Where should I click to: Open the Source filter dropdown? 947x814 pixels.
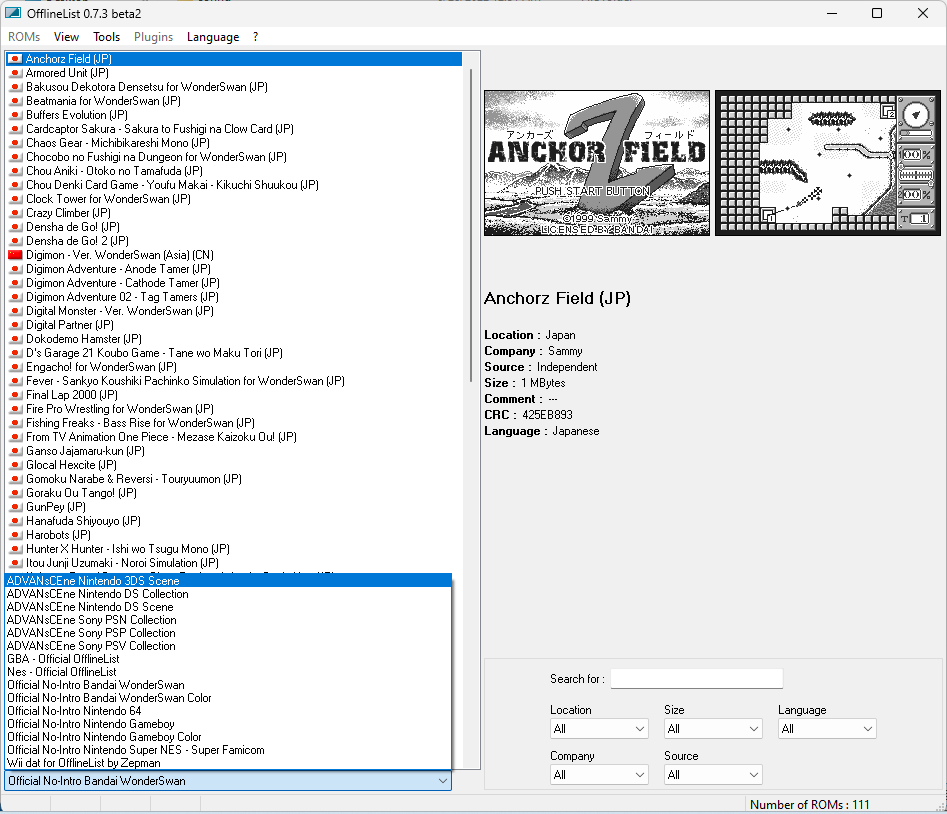point(713,775)
